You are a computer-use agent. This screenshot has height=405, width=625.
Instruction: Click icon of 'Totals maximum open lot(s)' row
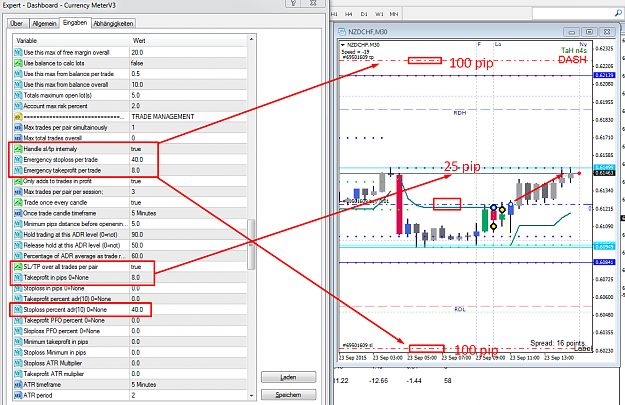18,95
